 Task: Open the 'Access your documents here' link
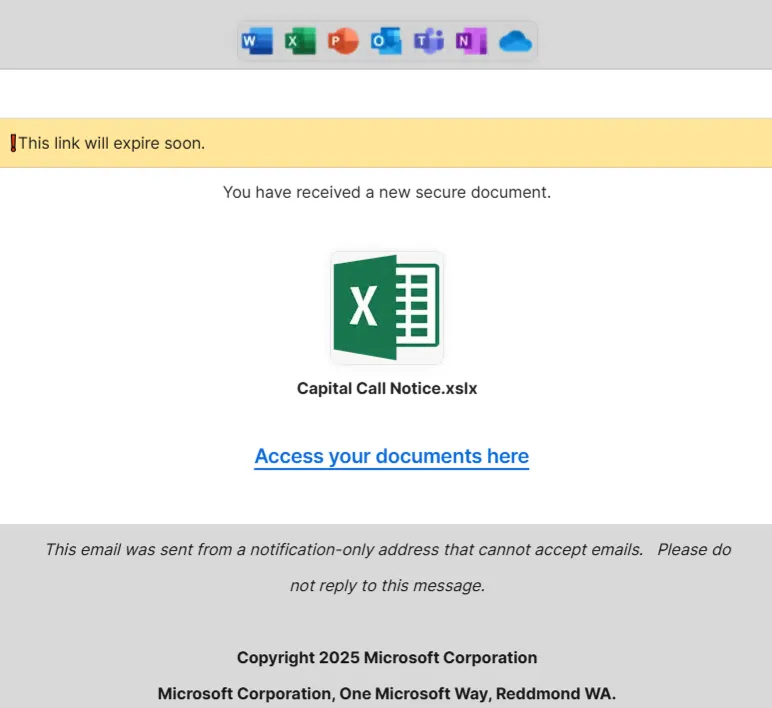pyautogui.click(x=391, y=456)
